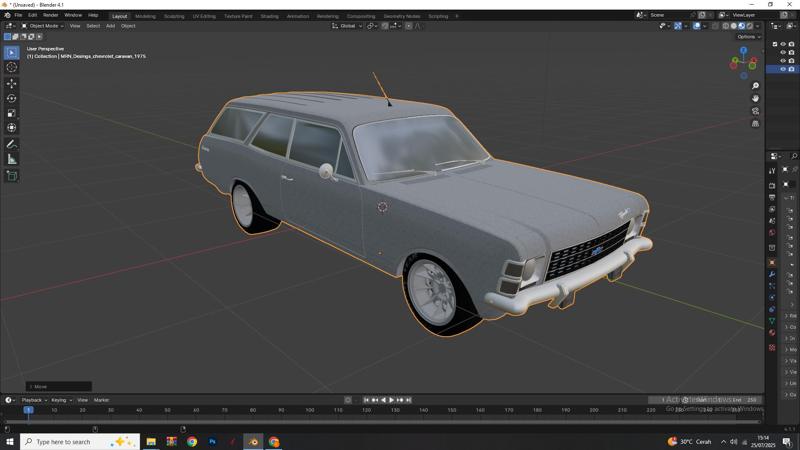Hide the highlighted object using eye icon
The image size is (800, 450).
[783, 69]
